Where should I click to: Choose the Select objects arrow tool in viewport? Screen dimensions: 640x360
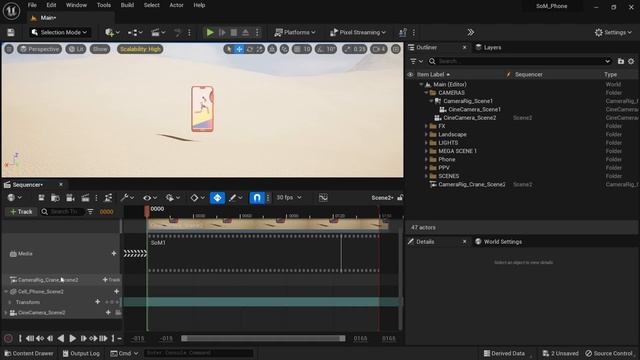pos(229,49)
